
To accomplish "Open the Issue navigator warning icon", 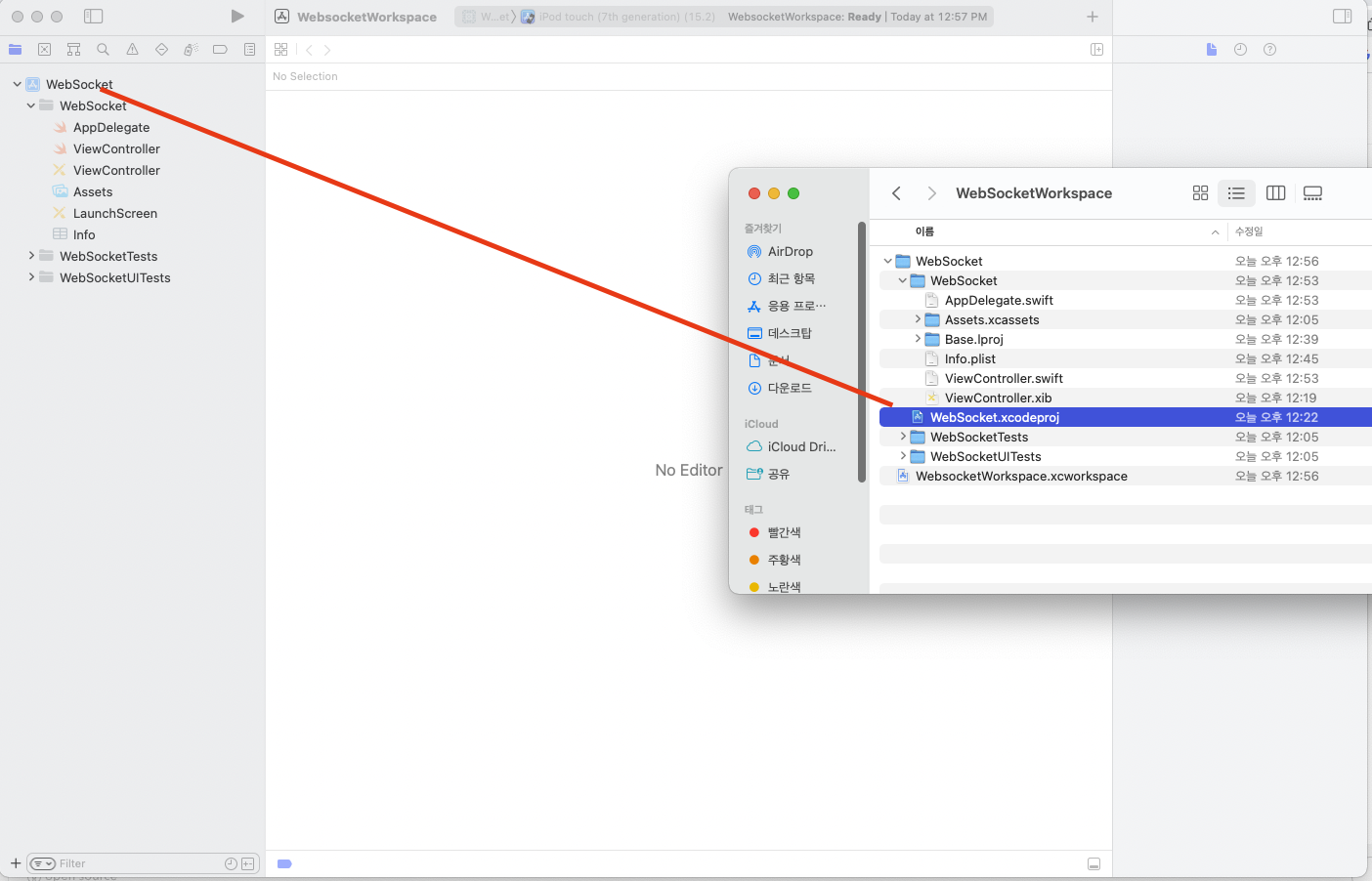I will tap(133, 50).
